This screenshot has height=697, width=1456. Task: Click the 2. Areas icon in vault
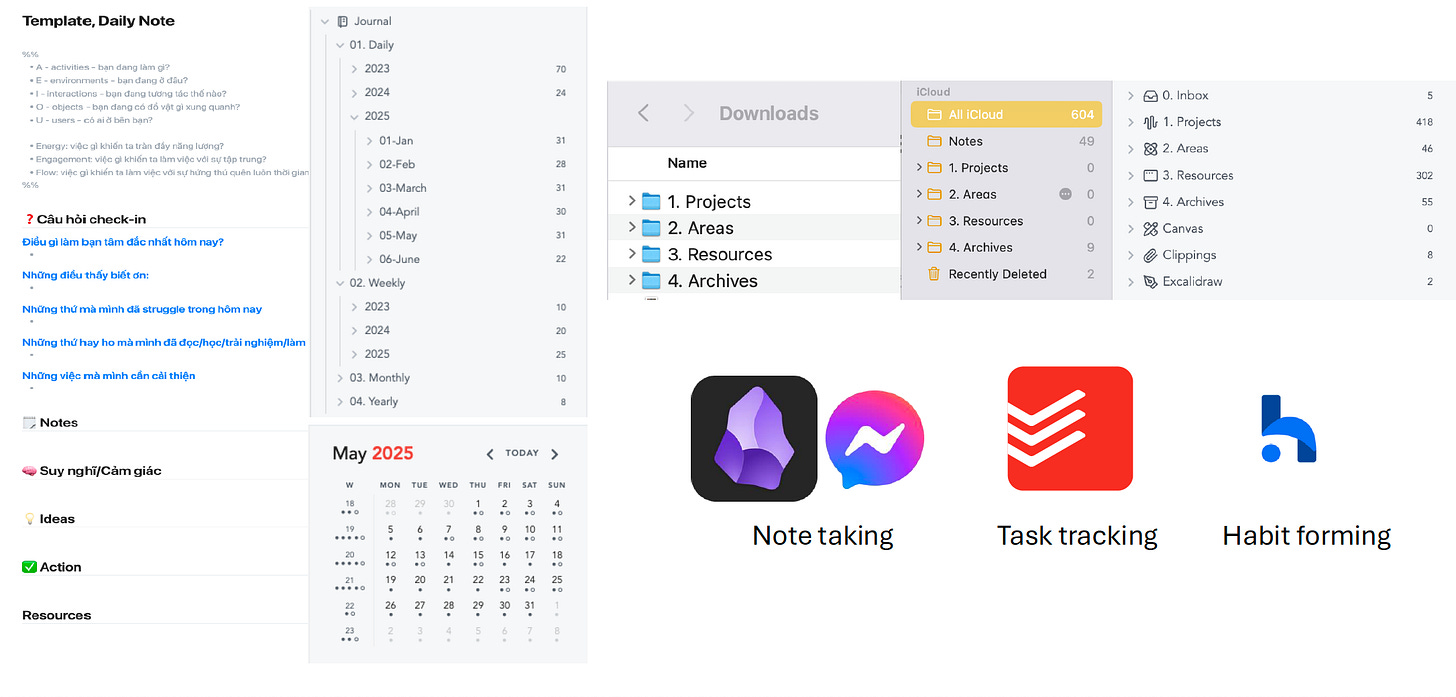[1151, 149]
